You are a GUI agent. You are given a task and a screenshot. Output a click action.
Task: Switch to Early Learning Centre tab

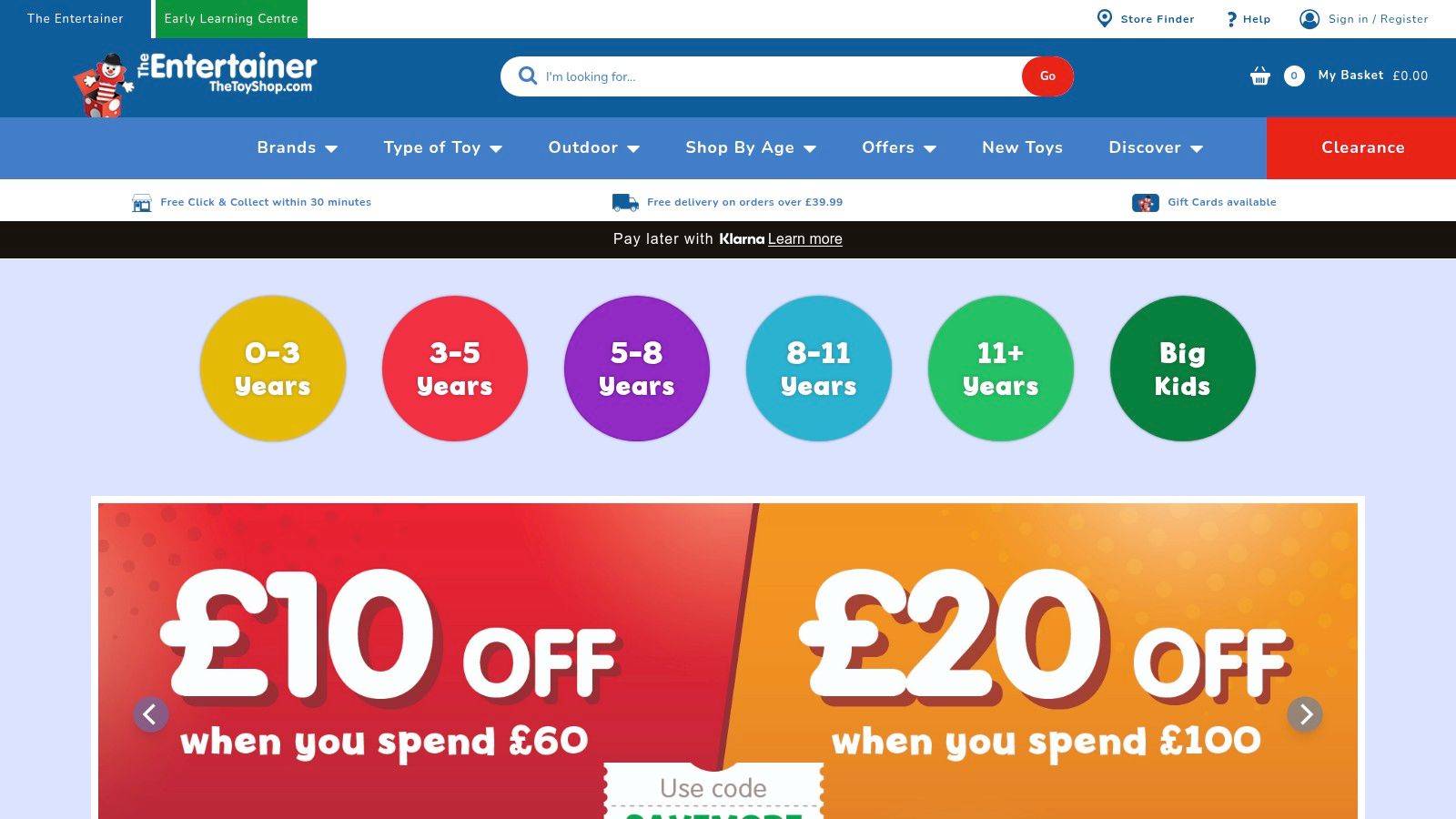coord(231,19)
